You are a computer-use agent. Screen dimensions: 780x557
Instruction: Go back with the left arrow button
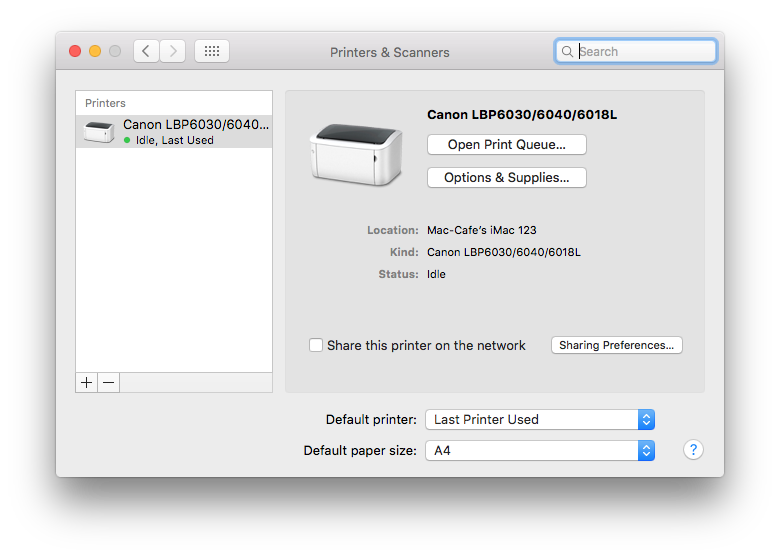146,51
